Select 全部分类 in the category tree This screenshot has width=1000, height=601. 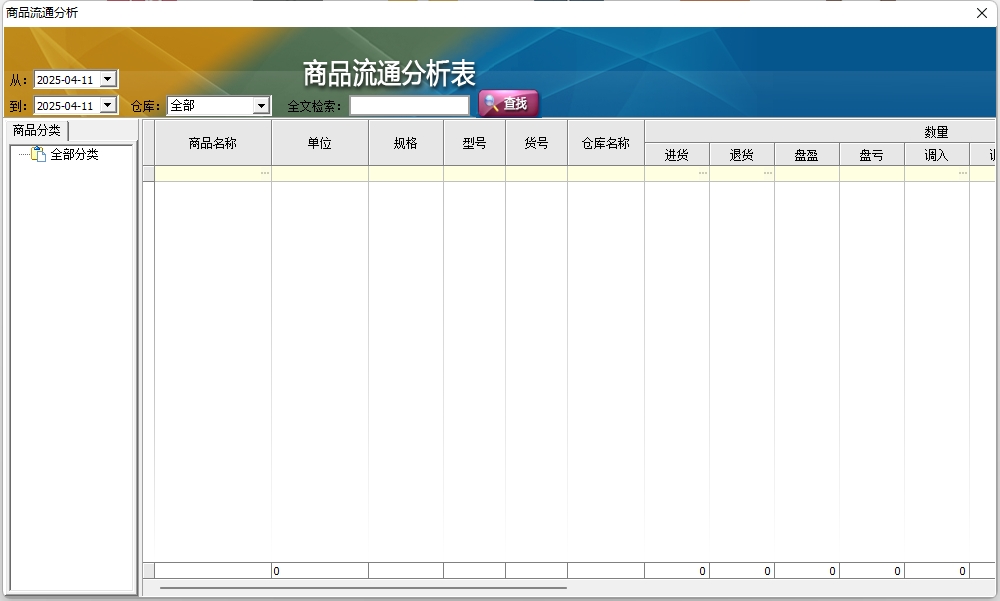(74, 155)
